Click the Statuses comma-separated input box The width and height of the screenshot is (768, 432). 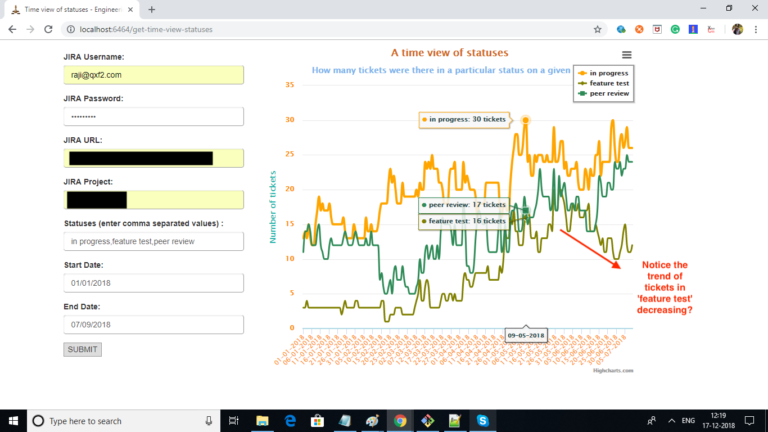point(153,241)
